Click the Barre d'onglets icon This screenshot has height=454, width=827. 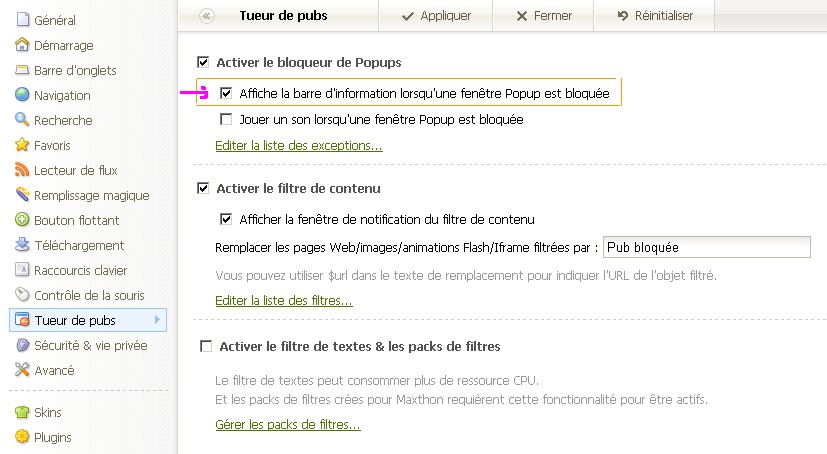point(22,70)
